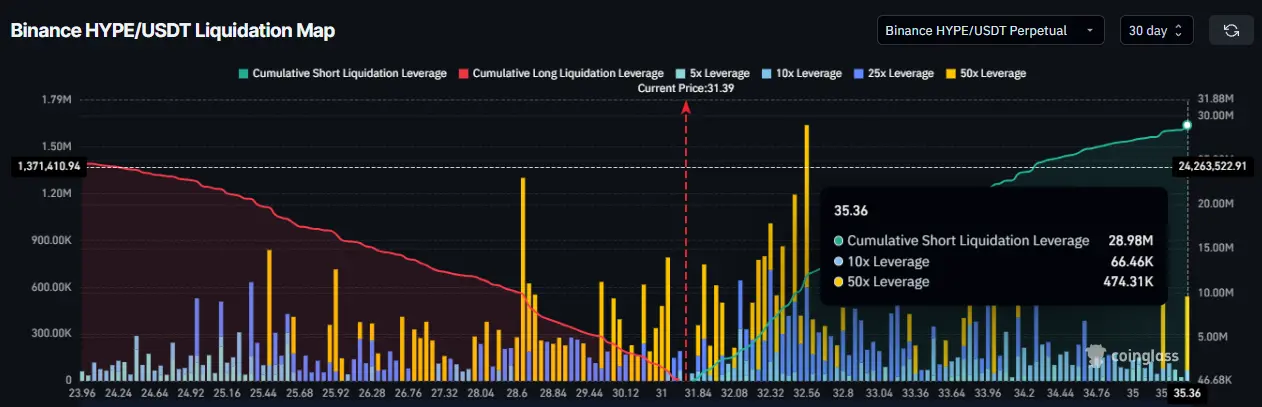
Task: Click the 23.96 x-axis label
Action: [x=82, y=393]
